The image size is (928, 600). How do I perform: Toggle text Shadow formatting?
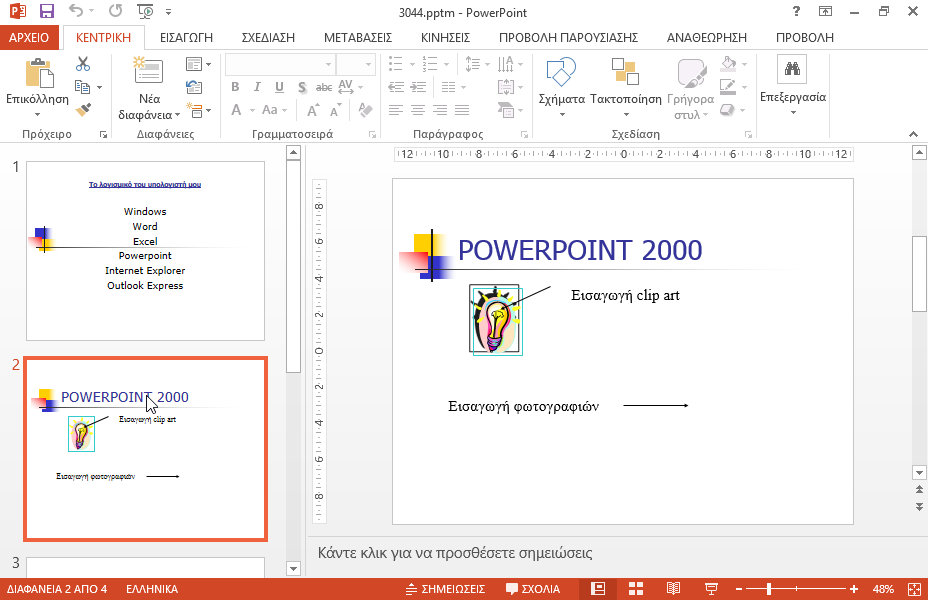[x=302, y=88]
